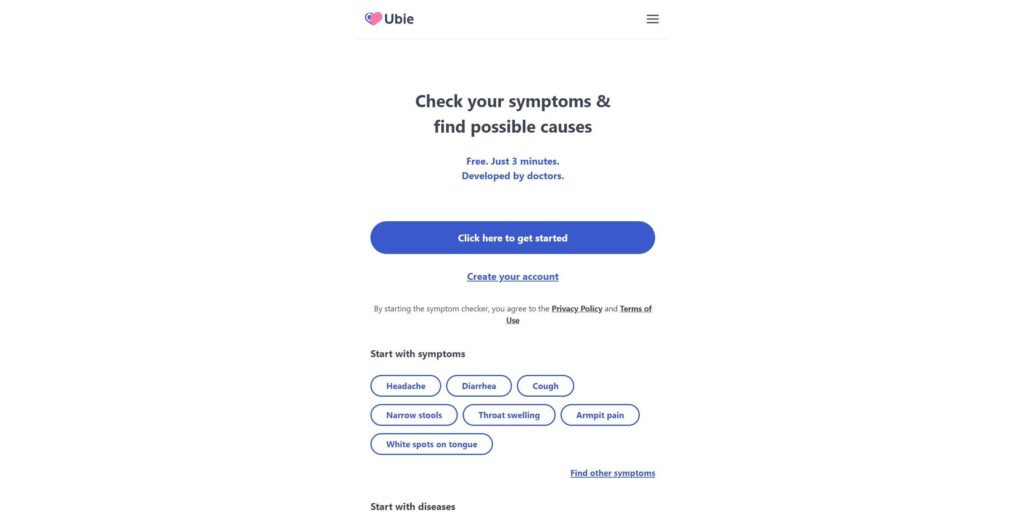Select the Throat swelling symptom
This screenshot has height=512, width=1024.
click(509, 415)
